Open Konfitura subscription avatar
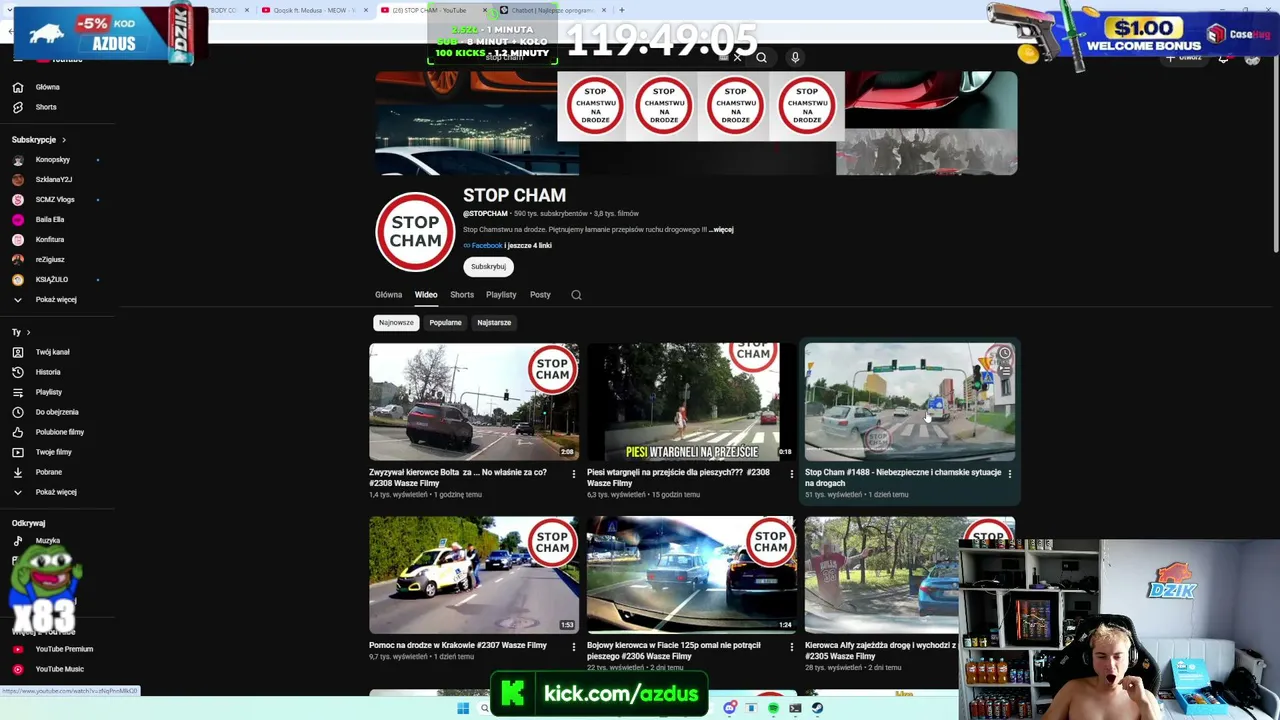The height and width of the screenshot is (720, 1280). [18, 240]
